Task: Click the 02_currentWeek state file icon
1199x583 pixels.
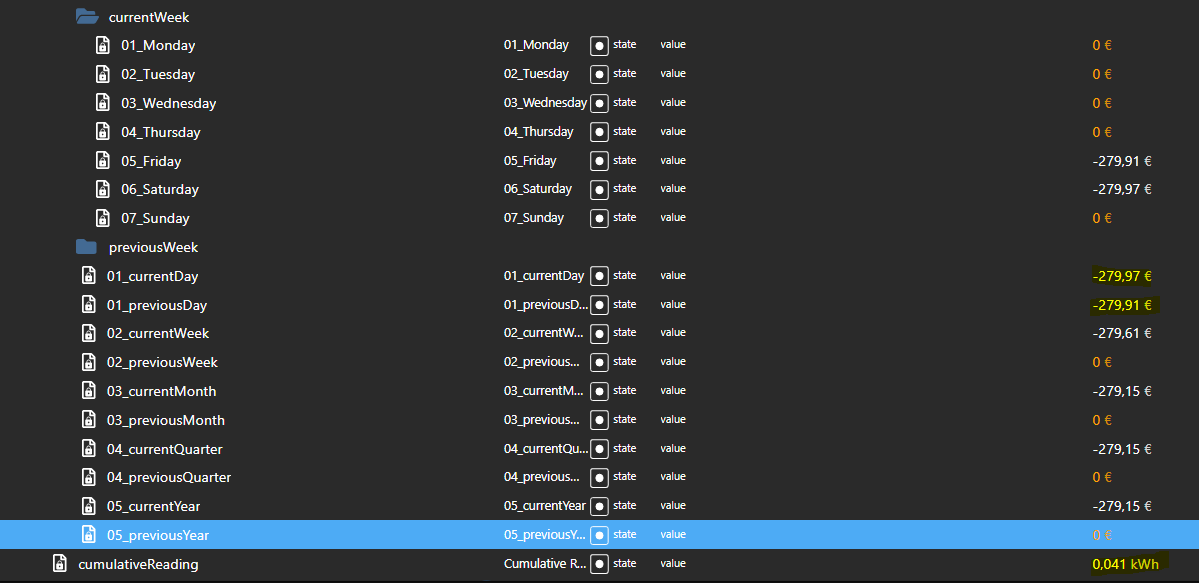Action: 89,334
